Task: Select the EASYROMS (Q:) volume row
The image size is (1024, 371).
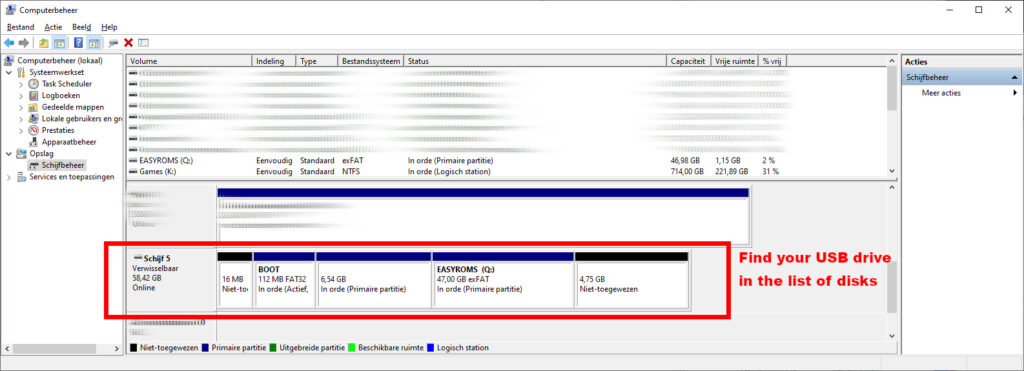Action: (x=457, y=160)
